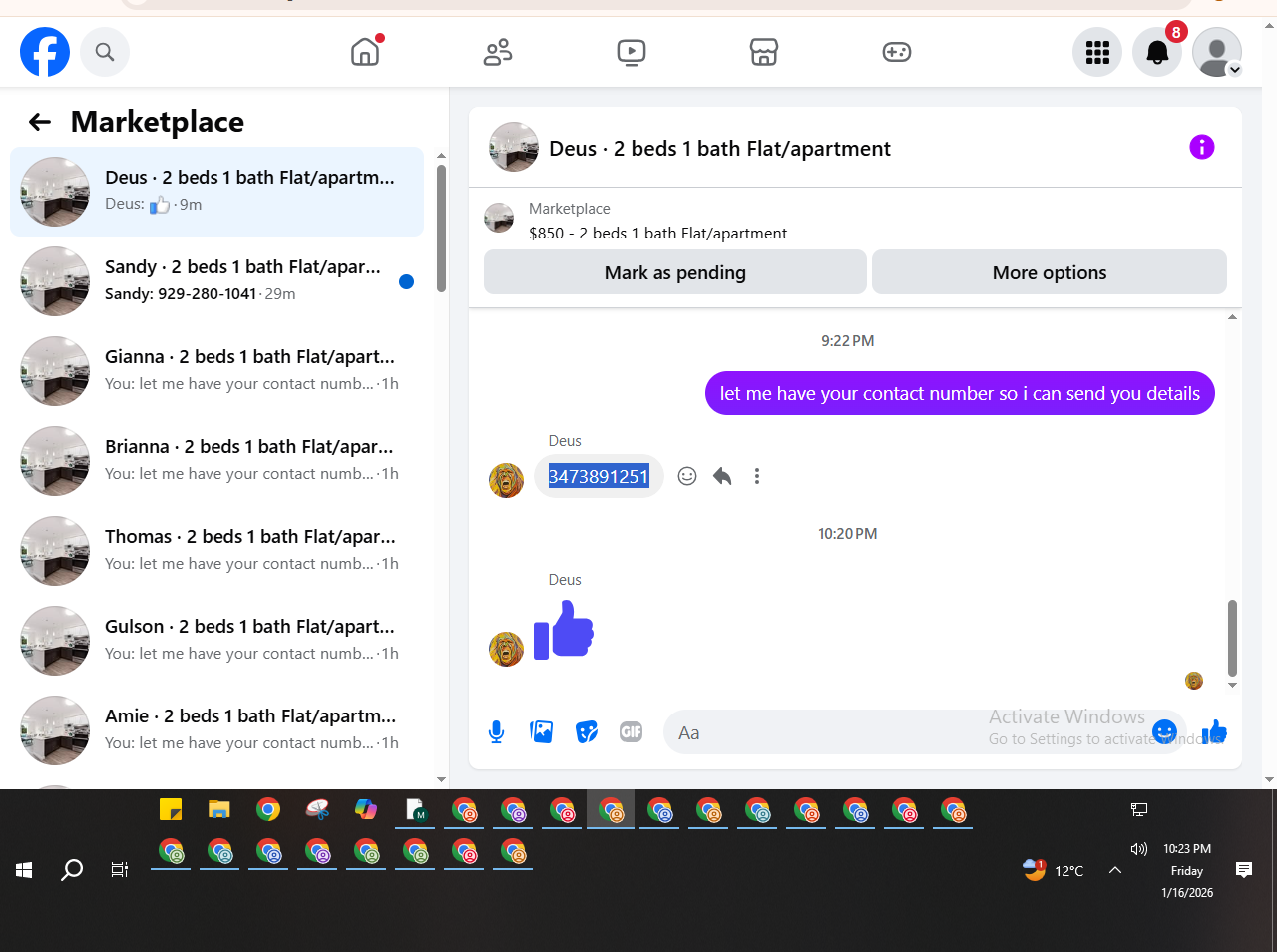This screenshot has height=952, width=1277.
Task: Attach a photo with the image icon
Action: (542, 732)
